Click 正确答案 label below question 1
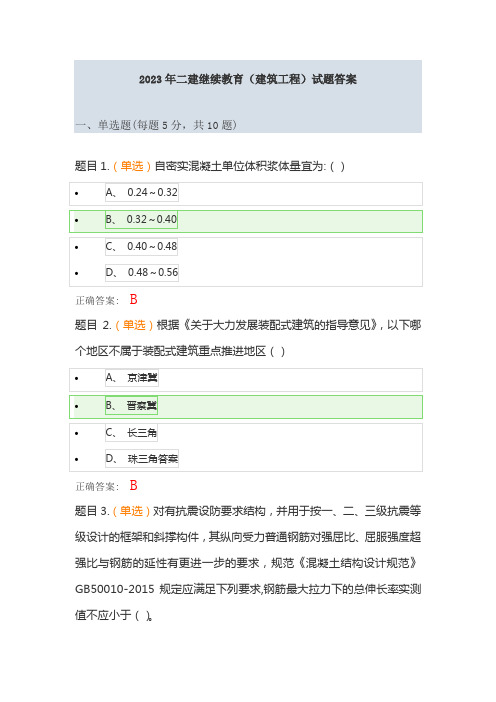 tap(97, 300)
